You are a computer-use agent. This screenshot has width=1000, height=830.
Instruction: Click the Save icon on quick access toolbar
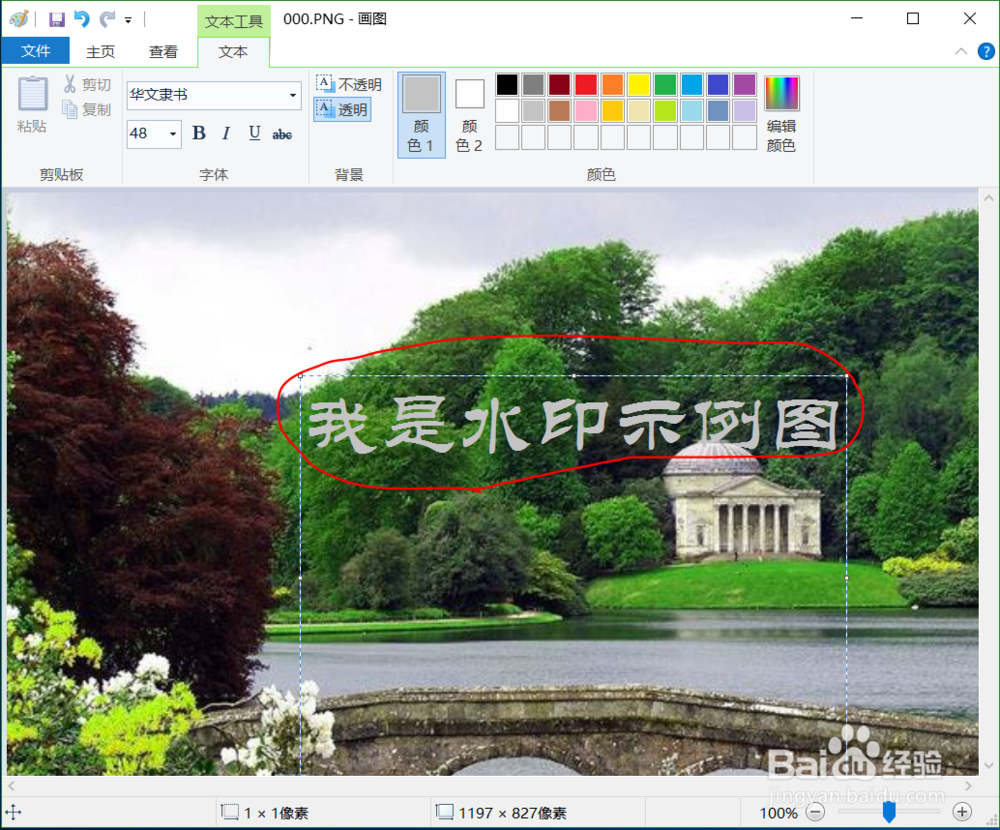[56, 19]
